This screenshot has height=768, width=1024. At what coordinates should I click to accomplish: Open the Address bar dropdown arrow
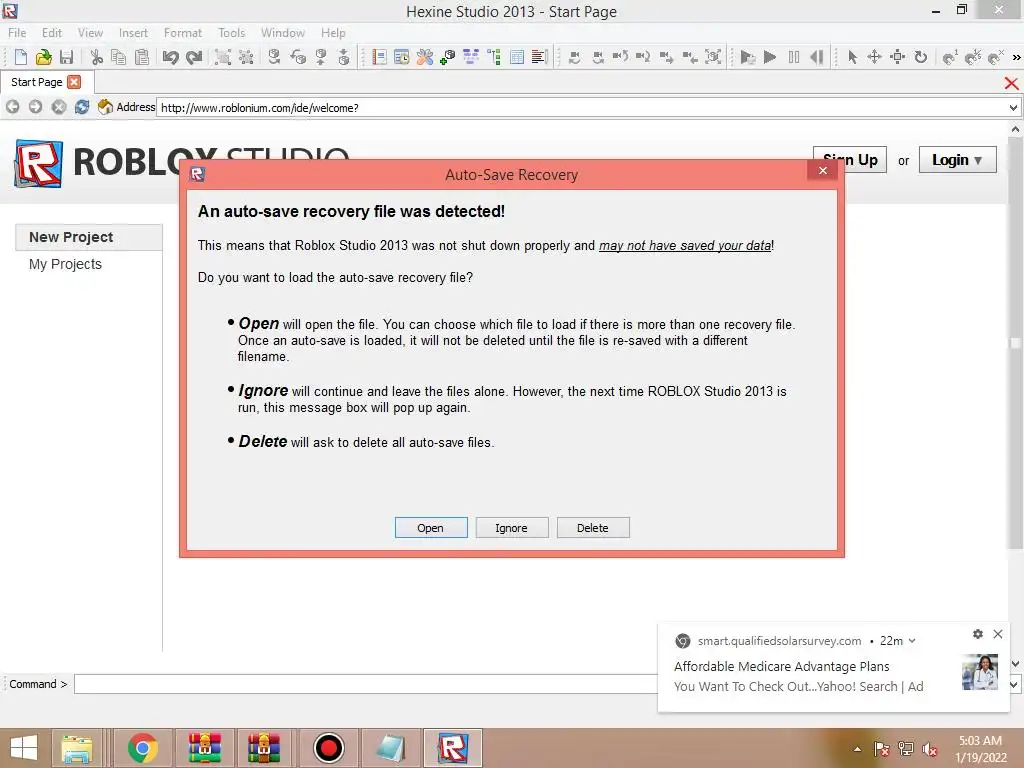1013,108
